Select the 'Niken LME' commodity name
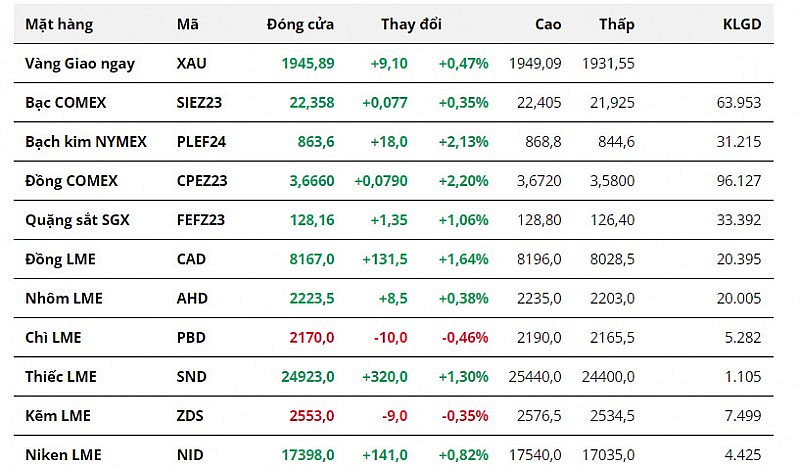This screenshot has width=800, height=468. (x=62, y=455)
